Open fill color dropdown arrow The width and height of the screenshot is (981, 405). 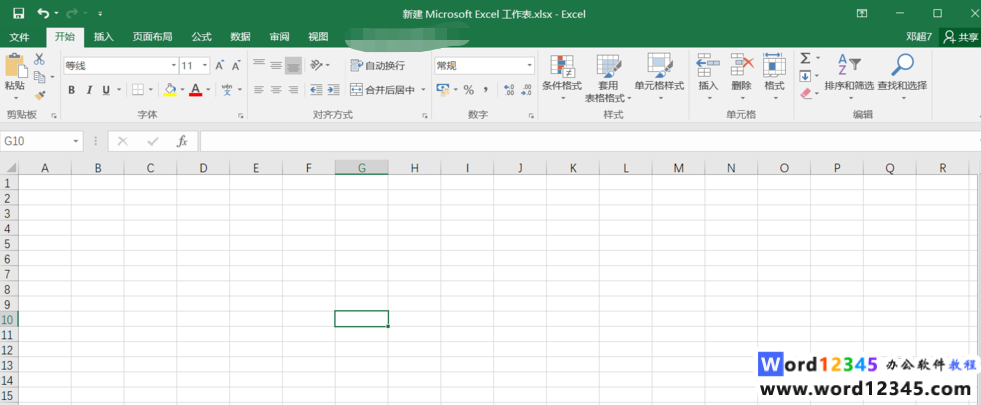tap(182, 90)
